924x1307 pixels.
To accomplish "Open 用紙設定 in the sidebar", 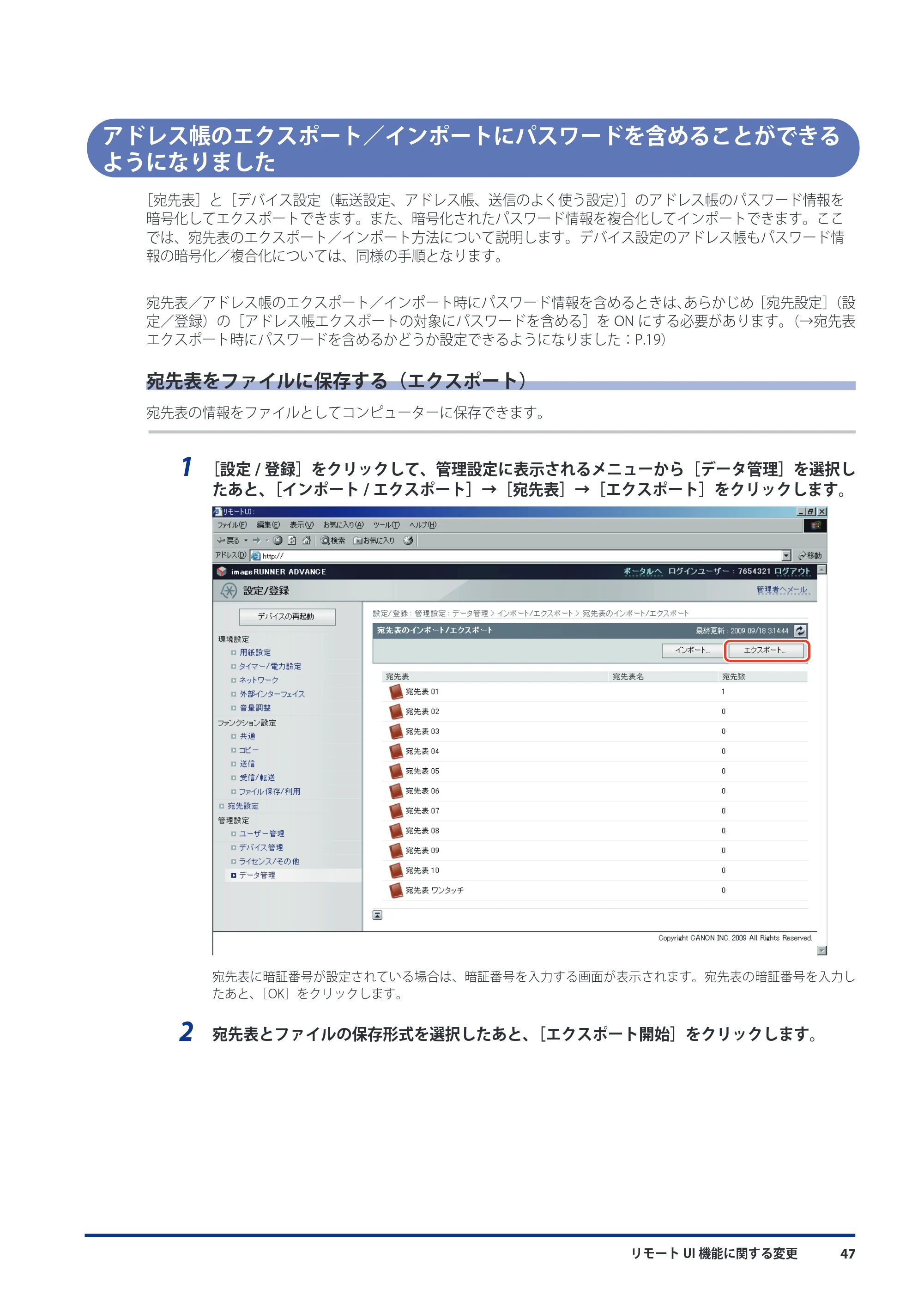I will point(255,652).
